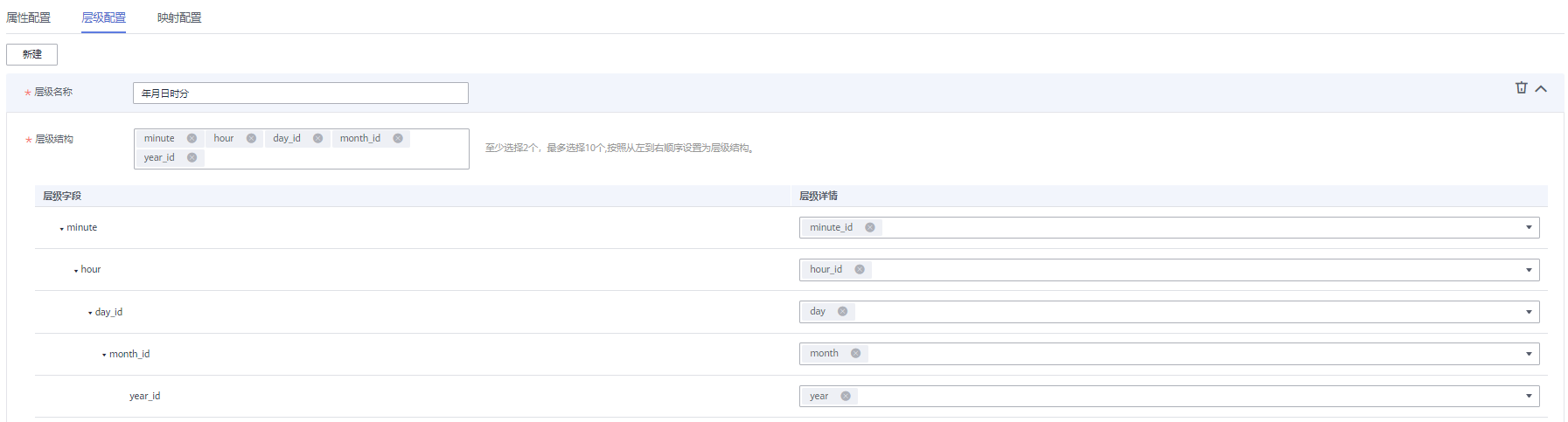This screenshot has width=1568, height=422.
Task: Click the hierarchy structure hint text
Action: pos(620,148)
